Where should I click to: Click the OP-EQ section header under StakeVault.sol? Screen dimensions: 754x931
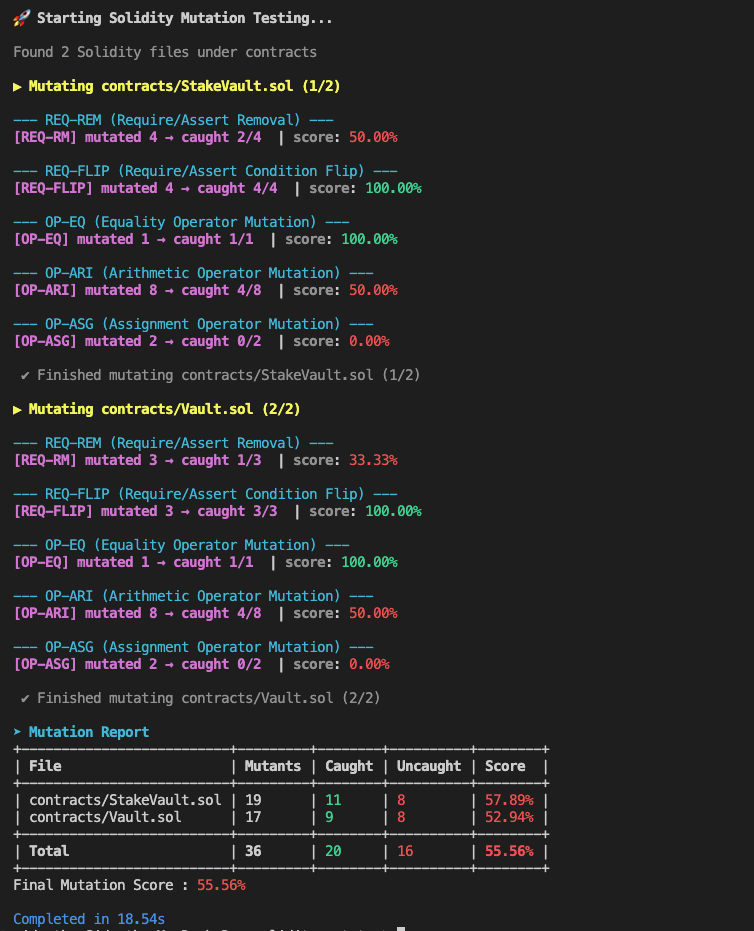[x=181, y=223]
